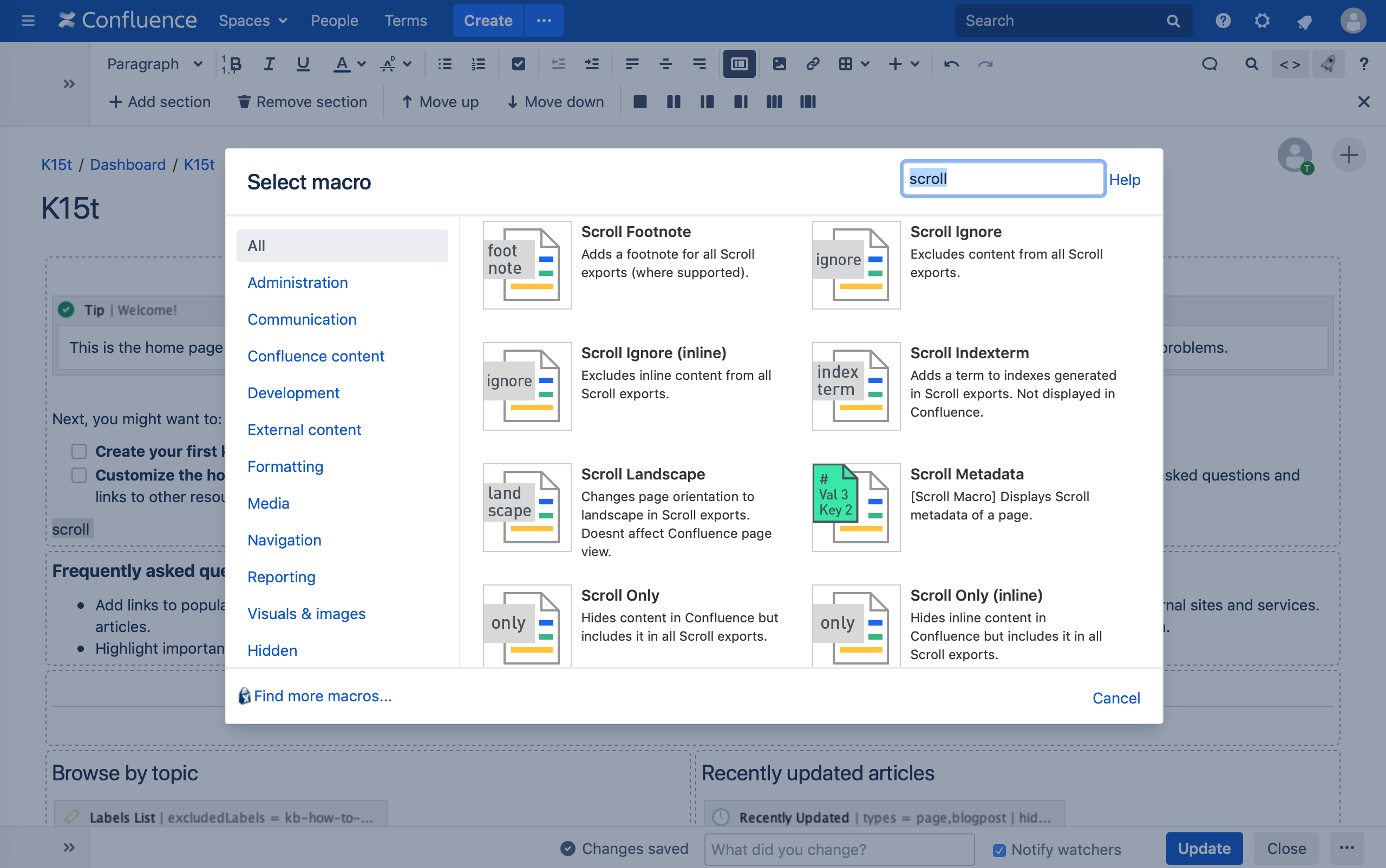Image resolution: width=1386 pixels, height=868 pixels.
Task: Apply italic formatting
Action: (269, 64)
